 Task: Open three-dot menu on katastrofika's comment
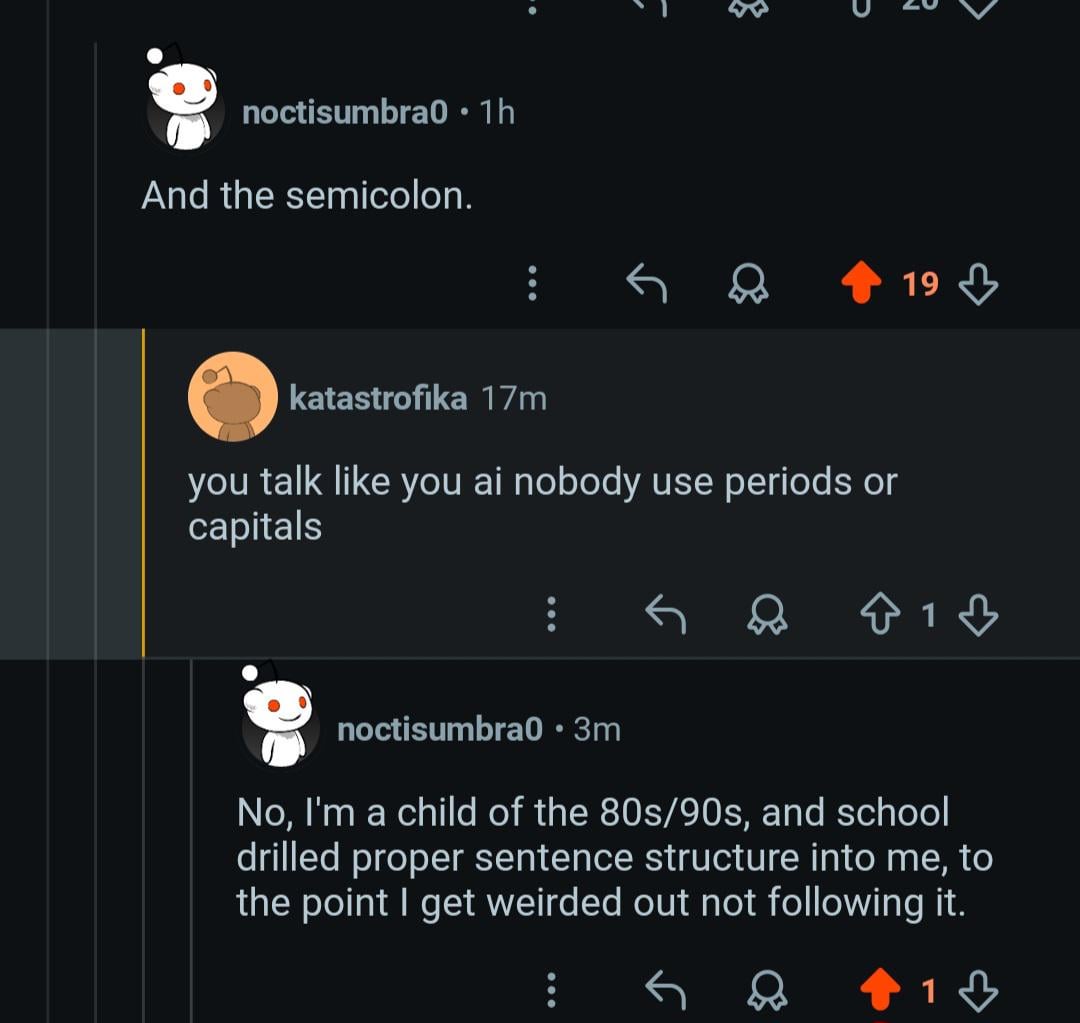[x=551, y=614]
